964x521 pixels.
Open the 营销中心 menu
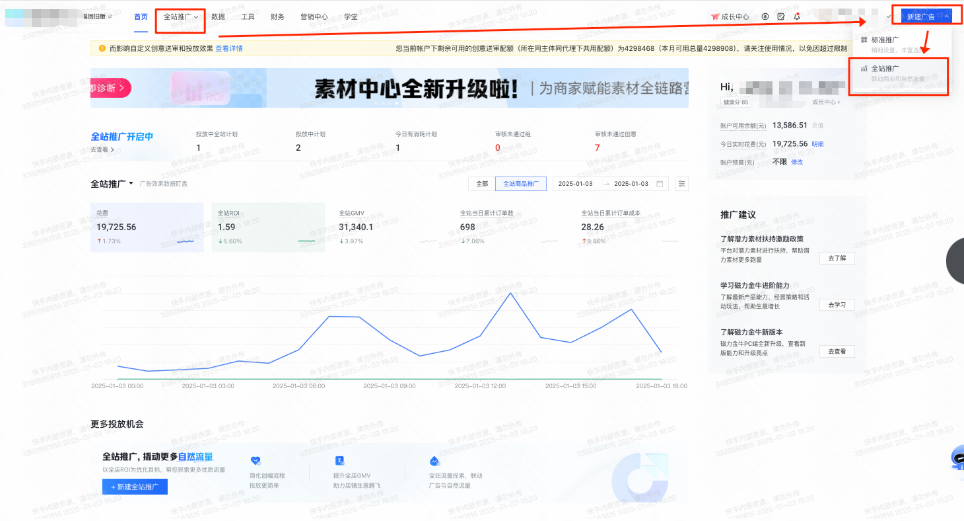pyautogui.click(x=314, y=17)
